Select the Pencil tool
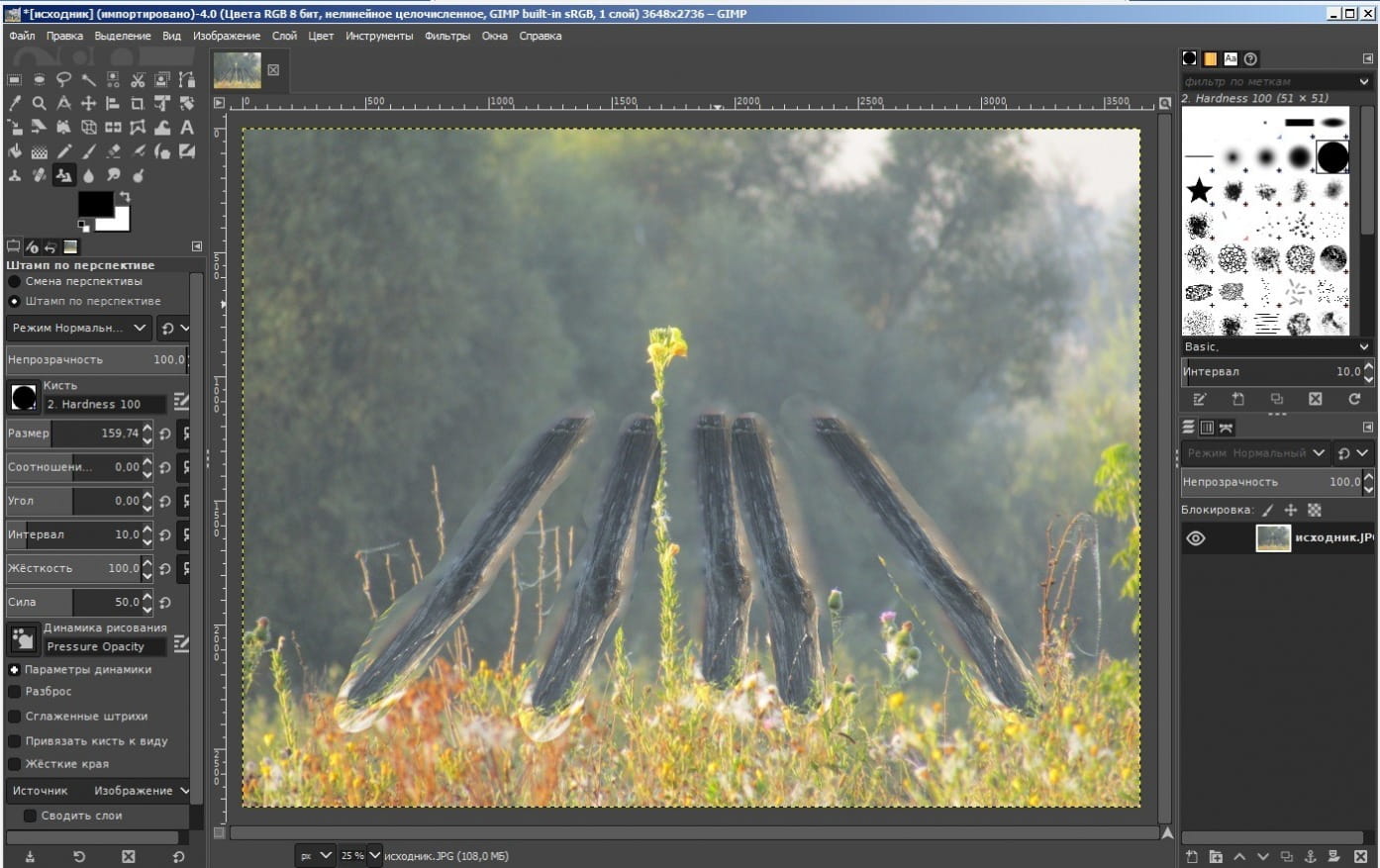 [64, 151]
